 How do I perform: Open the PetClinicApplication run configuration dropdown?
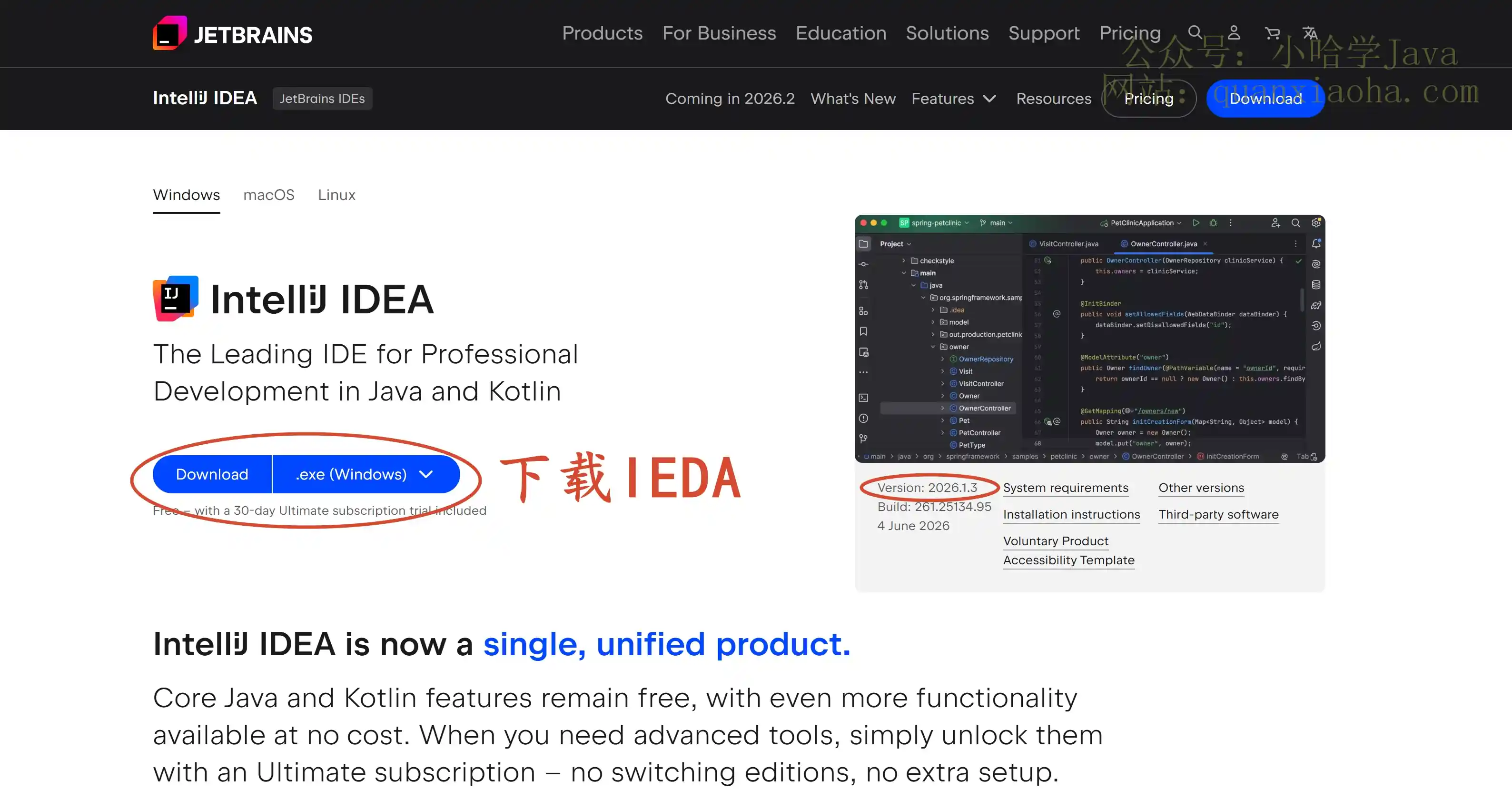(1141, 222)
